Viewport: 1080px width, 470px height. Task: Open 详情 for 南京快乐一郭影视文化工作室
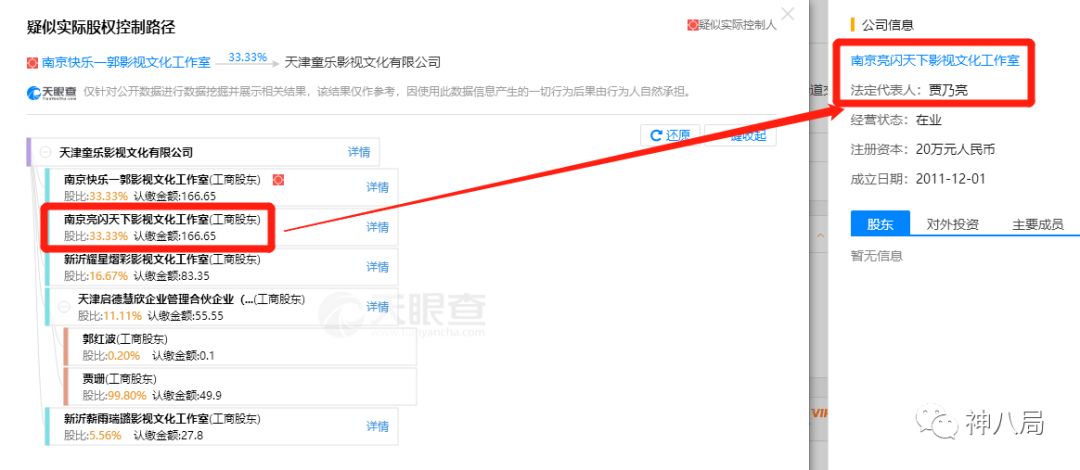(x=377, y=187)
